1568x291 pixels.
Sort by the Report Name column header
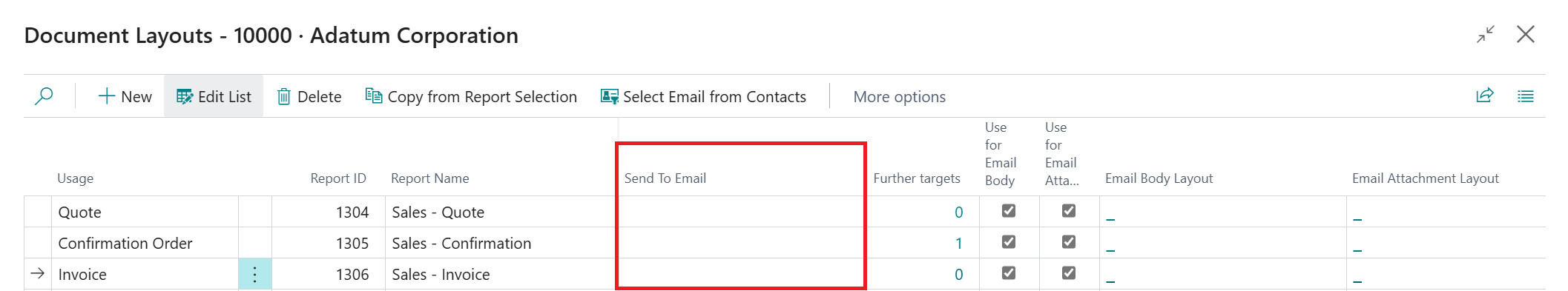[430, 178]
